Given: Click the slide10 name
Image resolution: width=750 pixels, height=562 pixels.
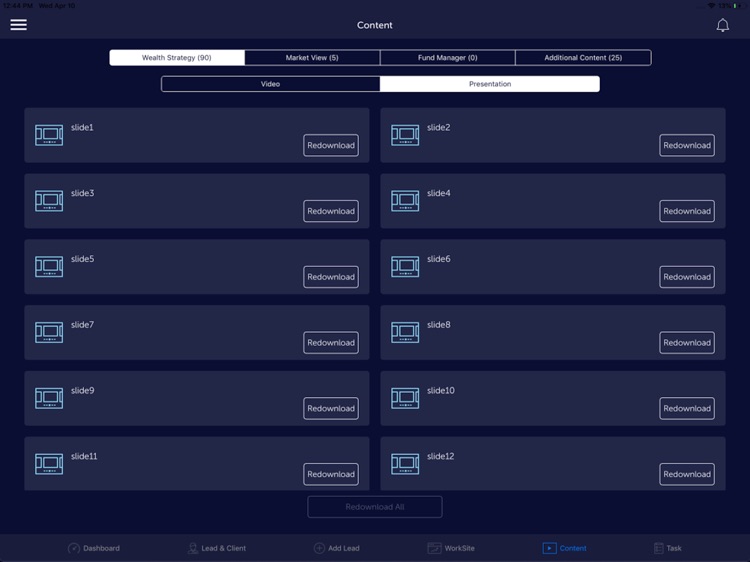Looking at the screenshot, I should [x=441, y=390].
